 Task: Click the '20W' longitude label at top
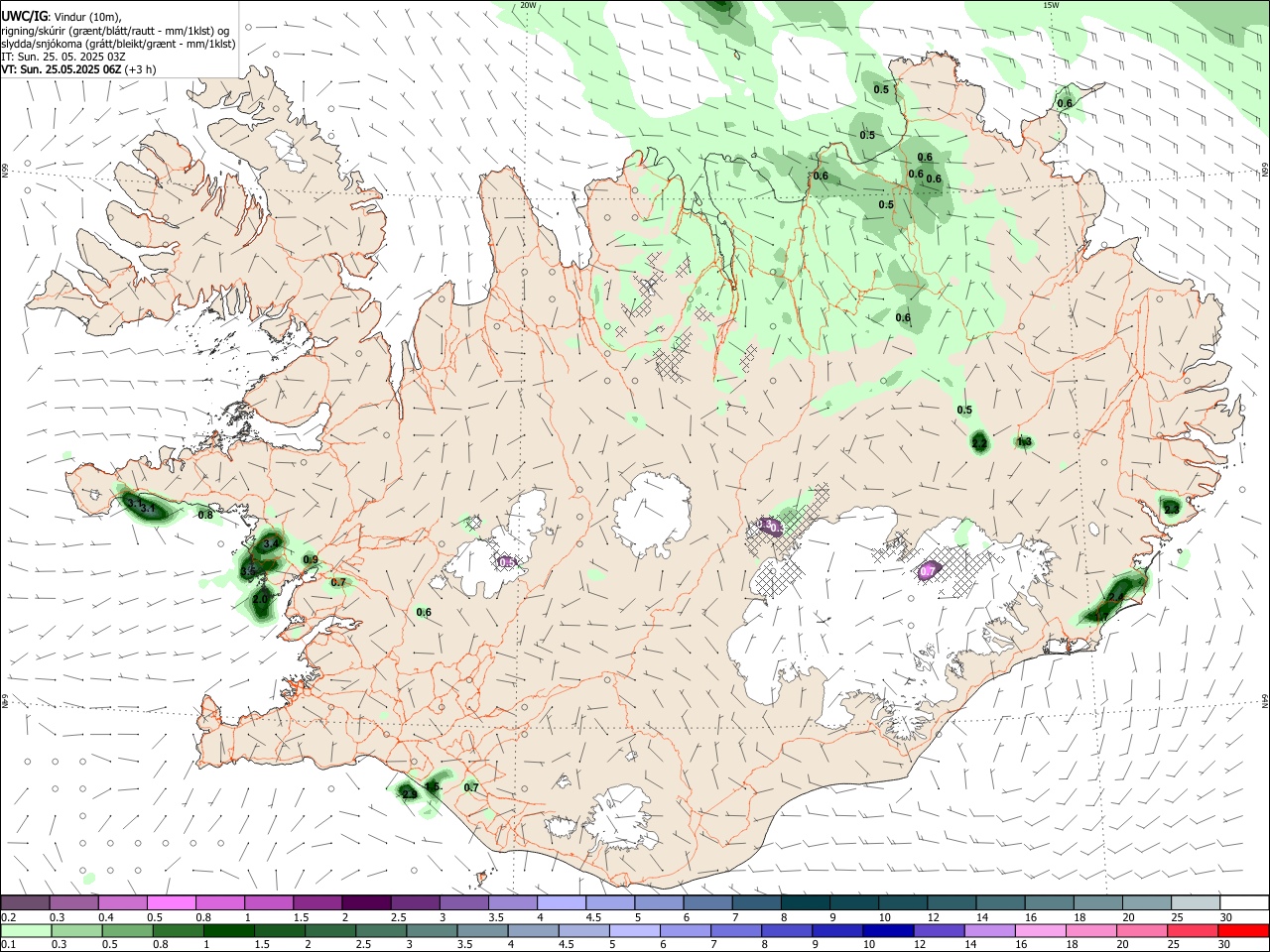[x=529, y=5]
